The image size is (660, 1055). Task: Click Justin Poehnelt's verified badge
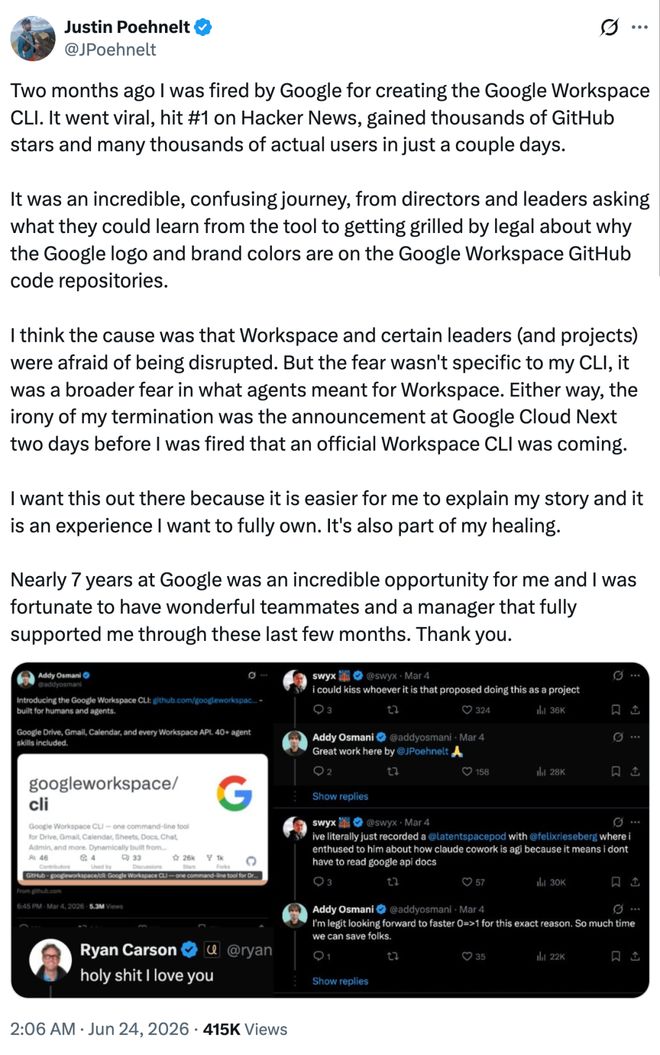click(x=203, y=27)
